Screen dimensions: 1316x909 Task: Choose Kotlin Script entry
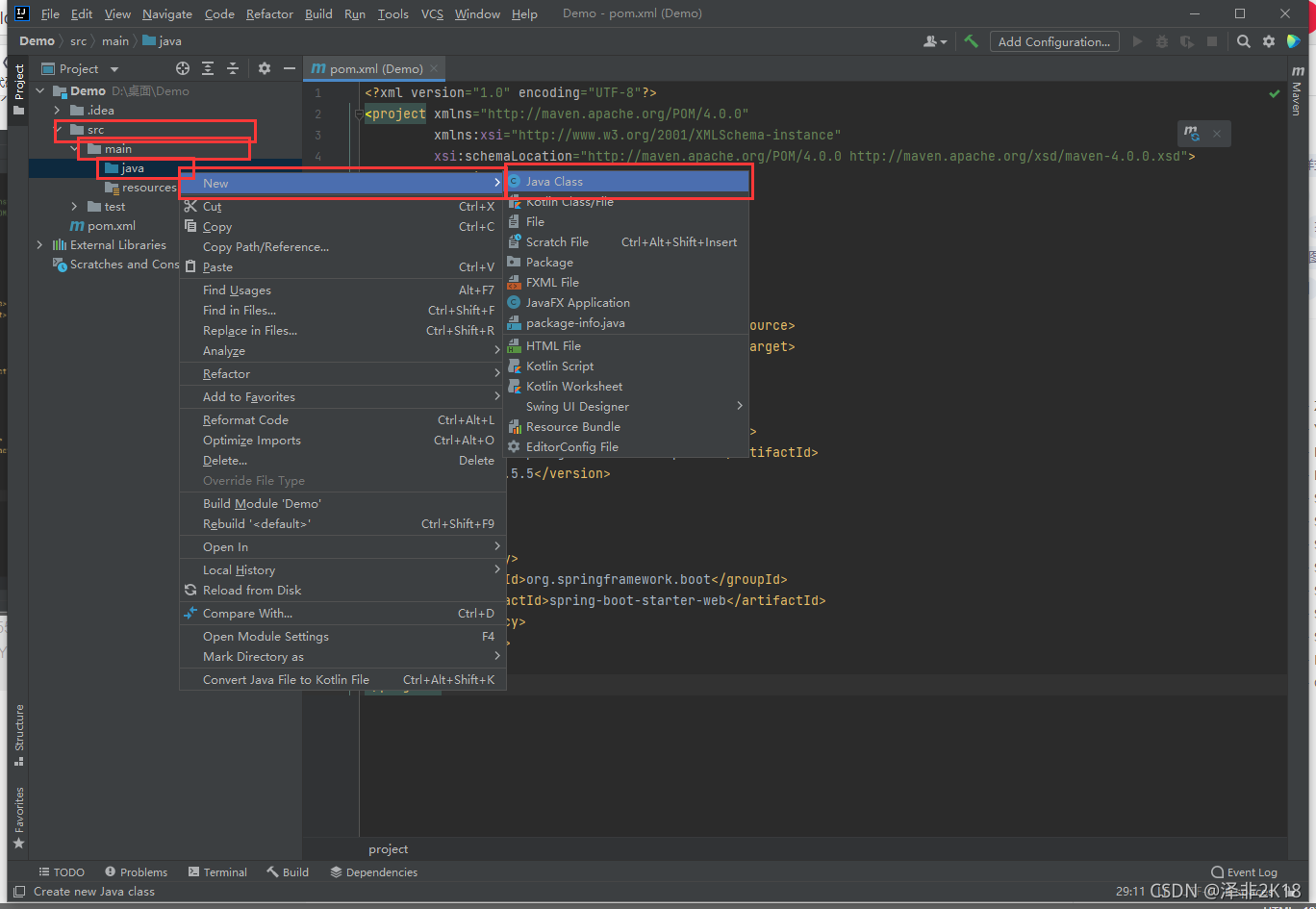(x=627, y=366)
